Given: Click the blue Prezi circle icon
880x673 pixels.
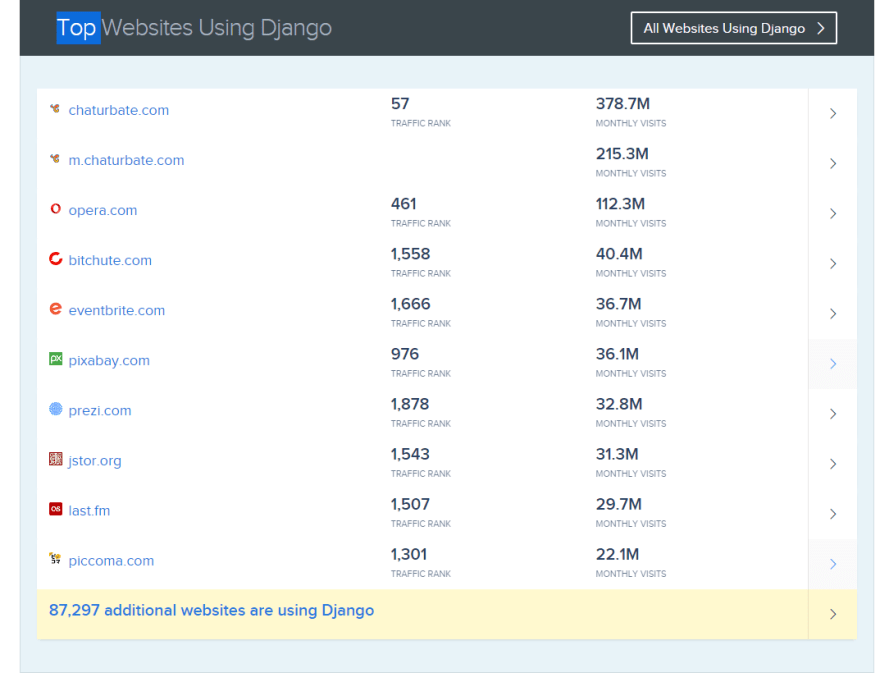Looking at the screenshot, I should [x=55, y=409].
